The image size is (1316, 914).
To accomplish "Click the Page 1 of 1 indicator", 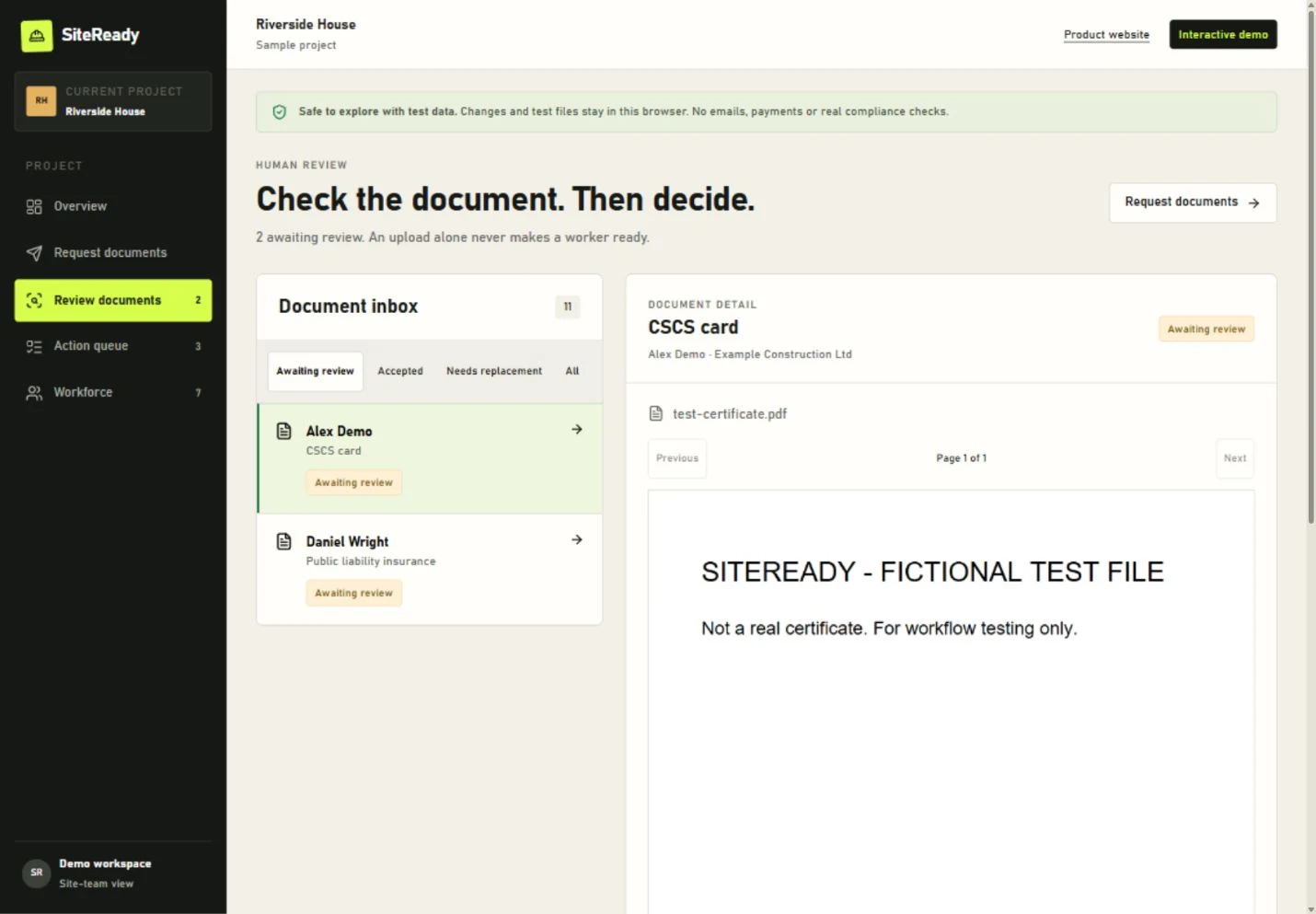I will pyautogui.click(x=962, y=458).
